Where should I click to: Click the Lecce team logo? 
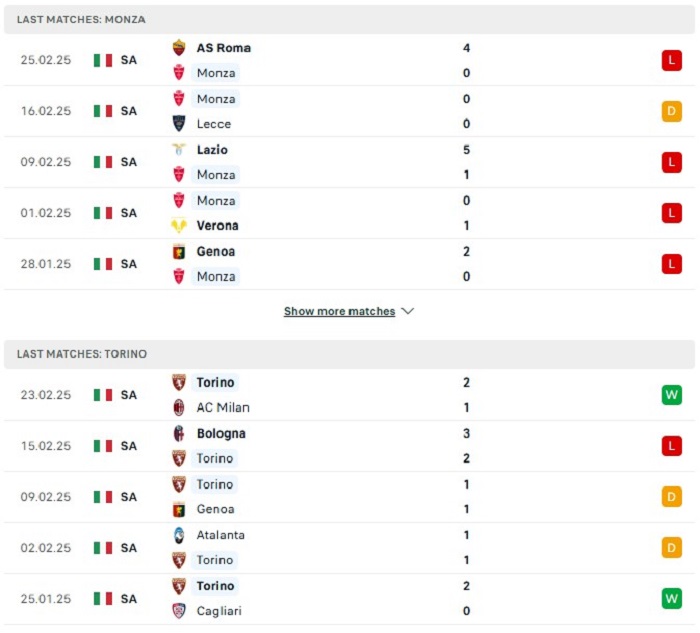[x=179, y=124]
